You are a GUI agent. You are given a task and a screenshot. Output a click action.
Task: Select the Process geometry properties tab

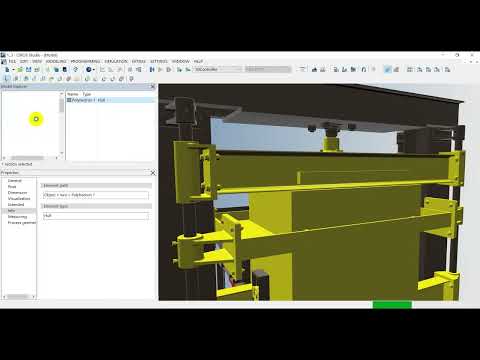coord(22,223)
